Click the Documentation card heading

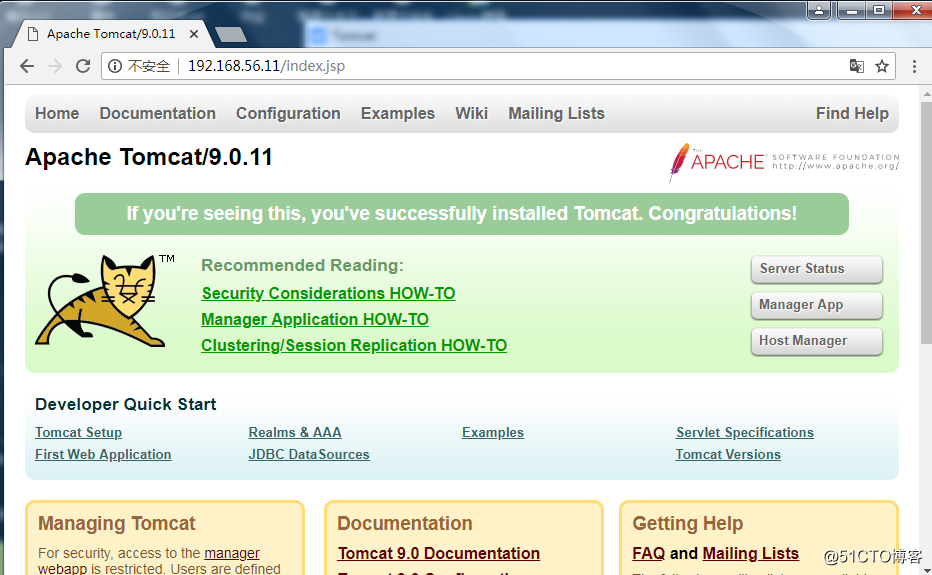click(405, 523)
